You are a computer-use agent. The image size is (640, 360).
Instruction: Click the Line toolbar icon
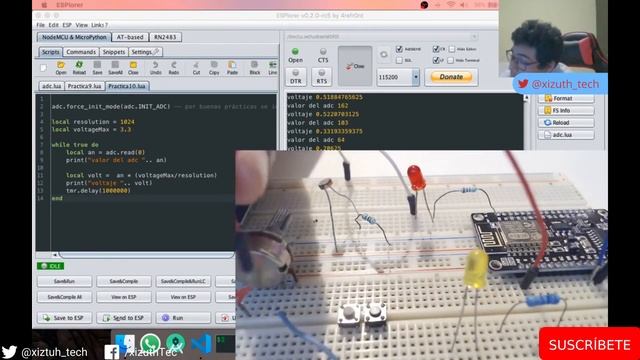point(272,68)
